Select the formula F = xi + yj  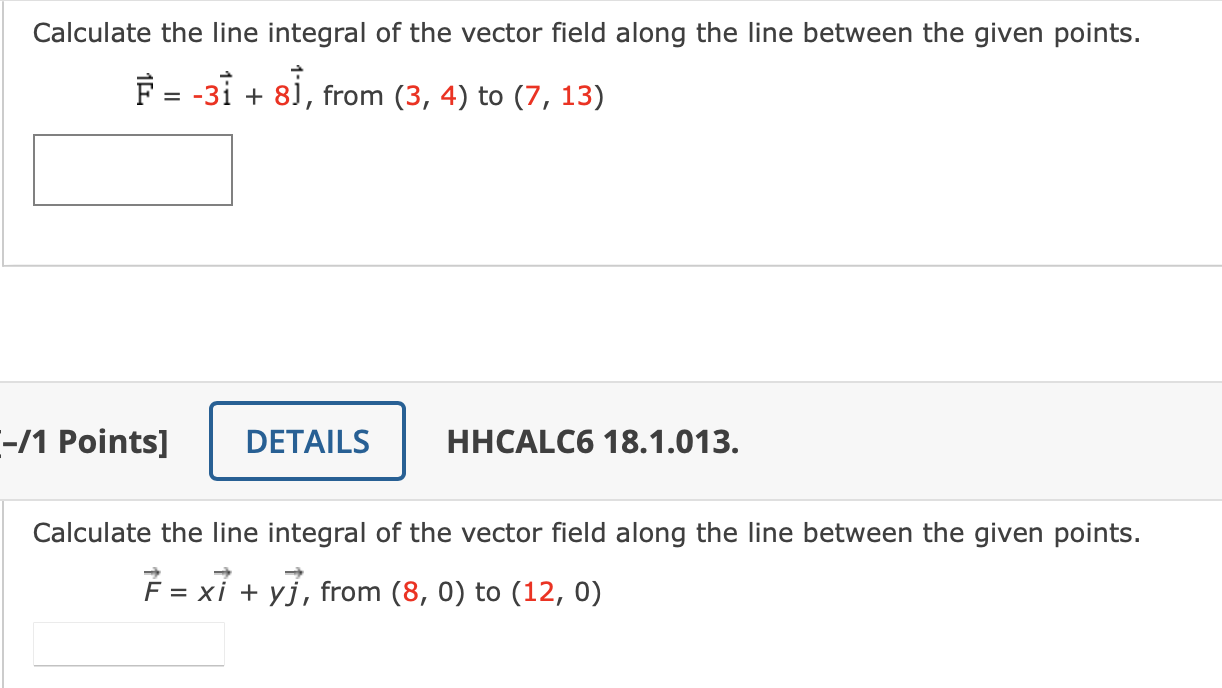point(222,589)
